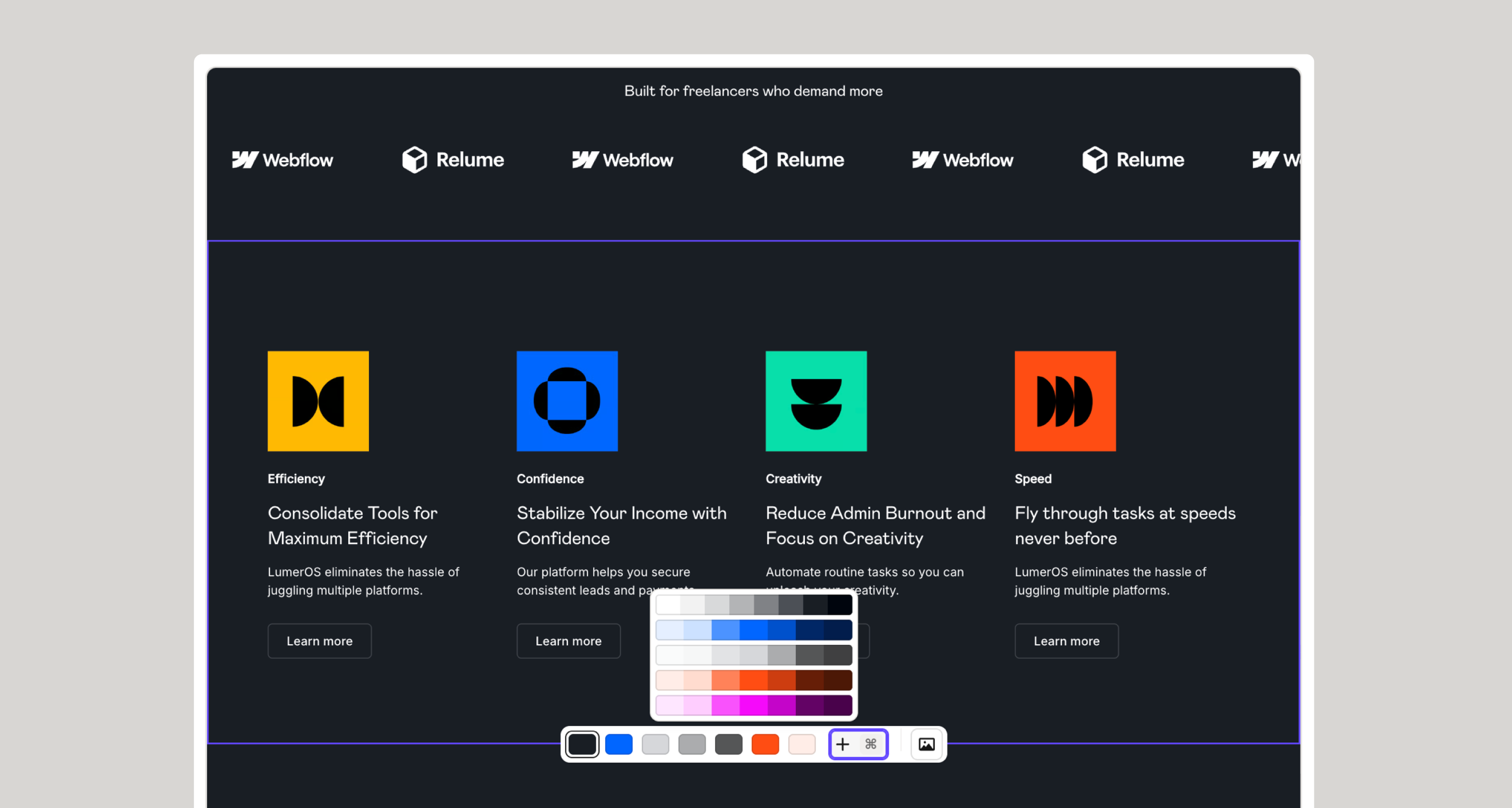Image resolution: width=1512 pixels, height=808 pixels.
Task: Click Learn more under Speed
Action: (x=1066, y=641)
